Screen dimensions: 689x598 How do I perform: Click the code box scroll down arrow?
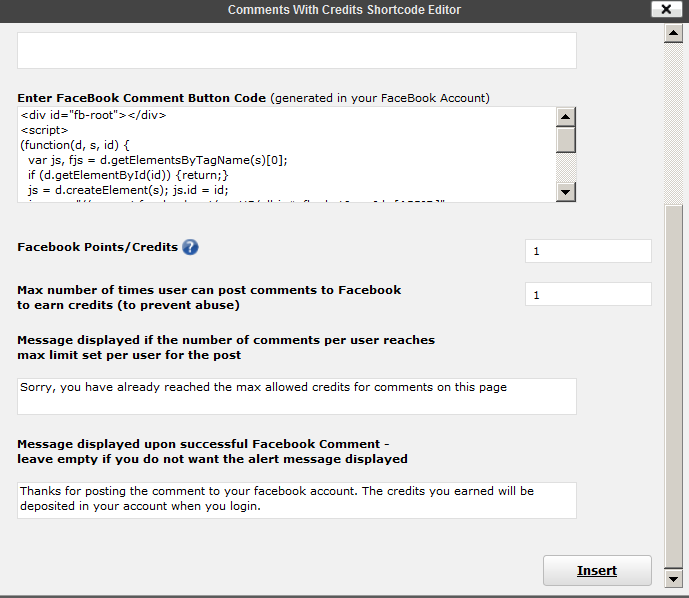(x=566, y=192)
